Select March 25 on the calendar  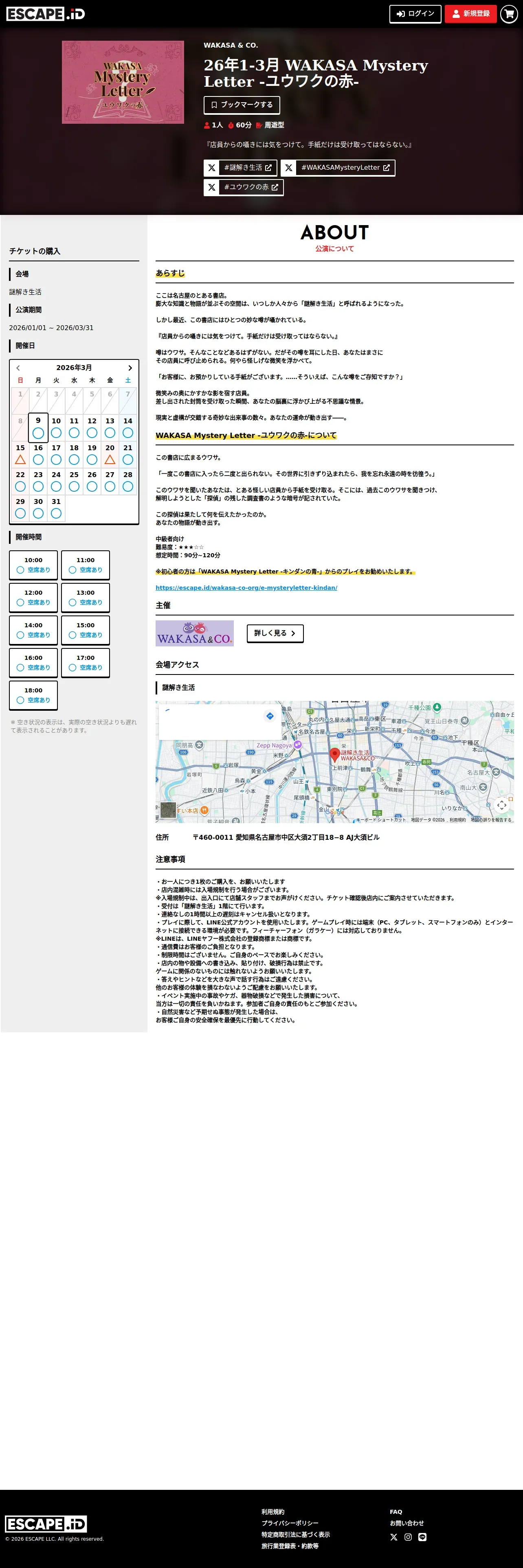coord(74,482)
